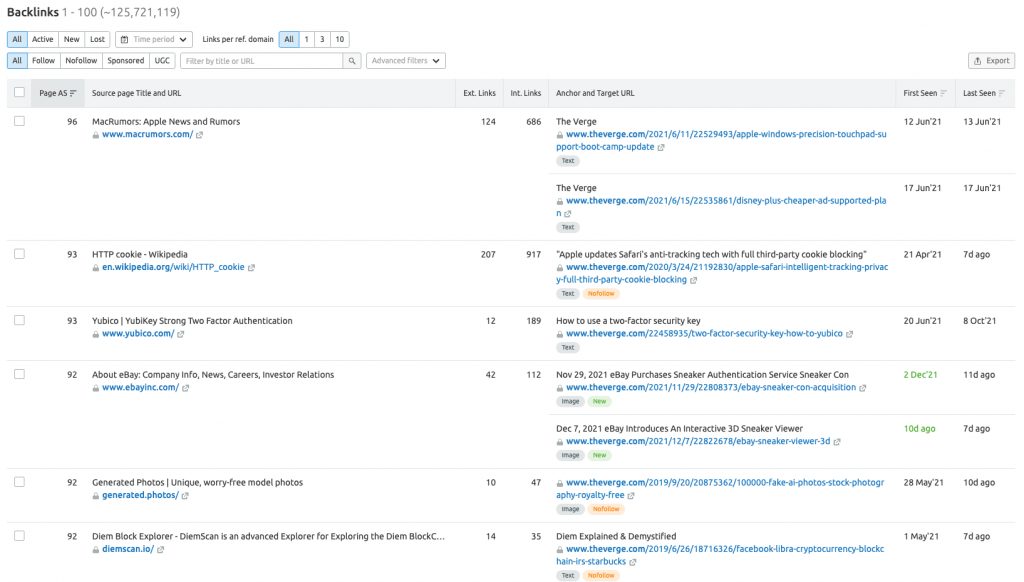Screen dimensions: 1024x582
Task: Click the First Seen sort icon
Action: coord(943,93)
